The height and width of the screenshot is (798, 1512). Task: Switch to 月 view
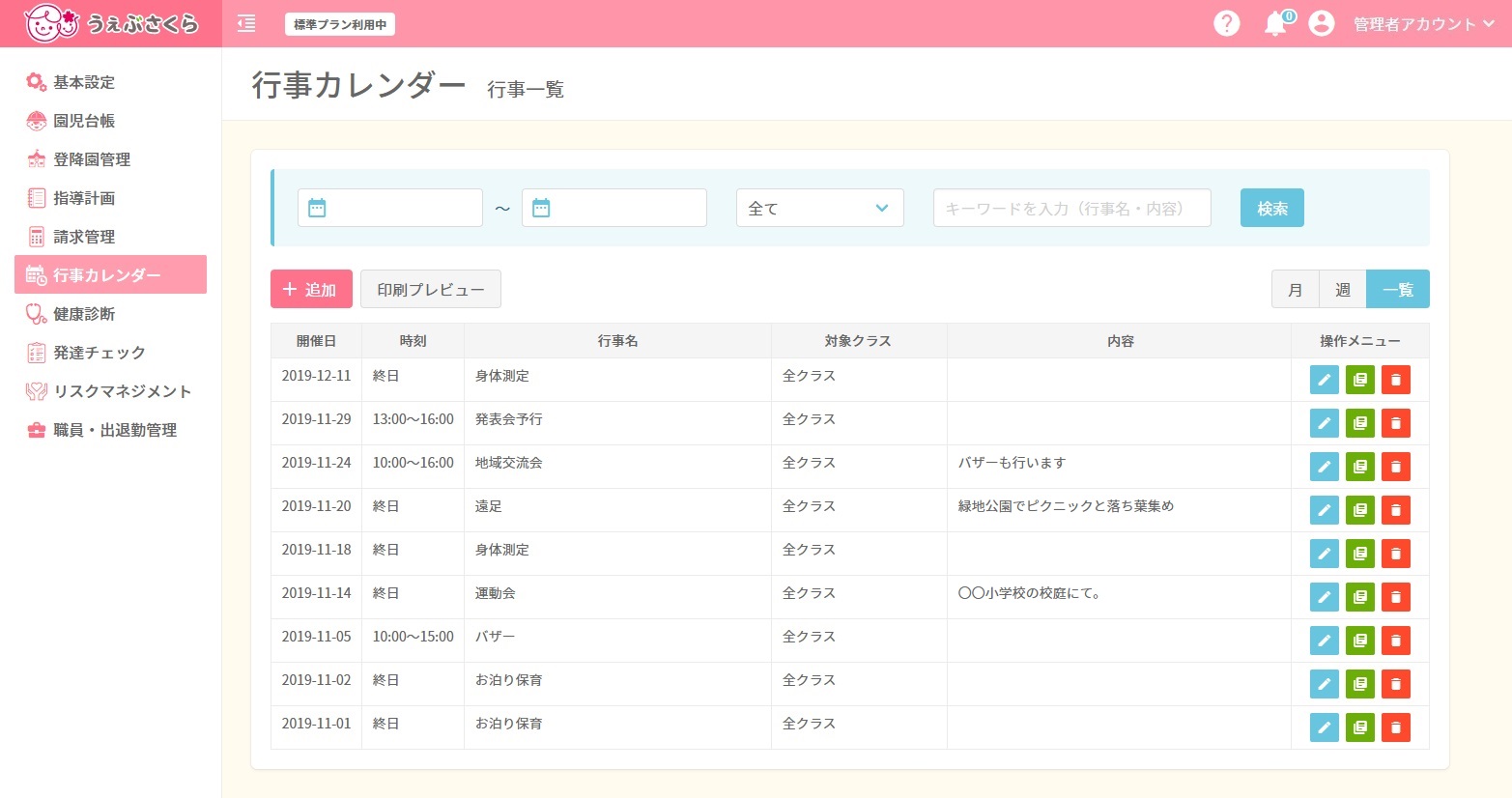pyautogui.click(x=1296, y=289)
